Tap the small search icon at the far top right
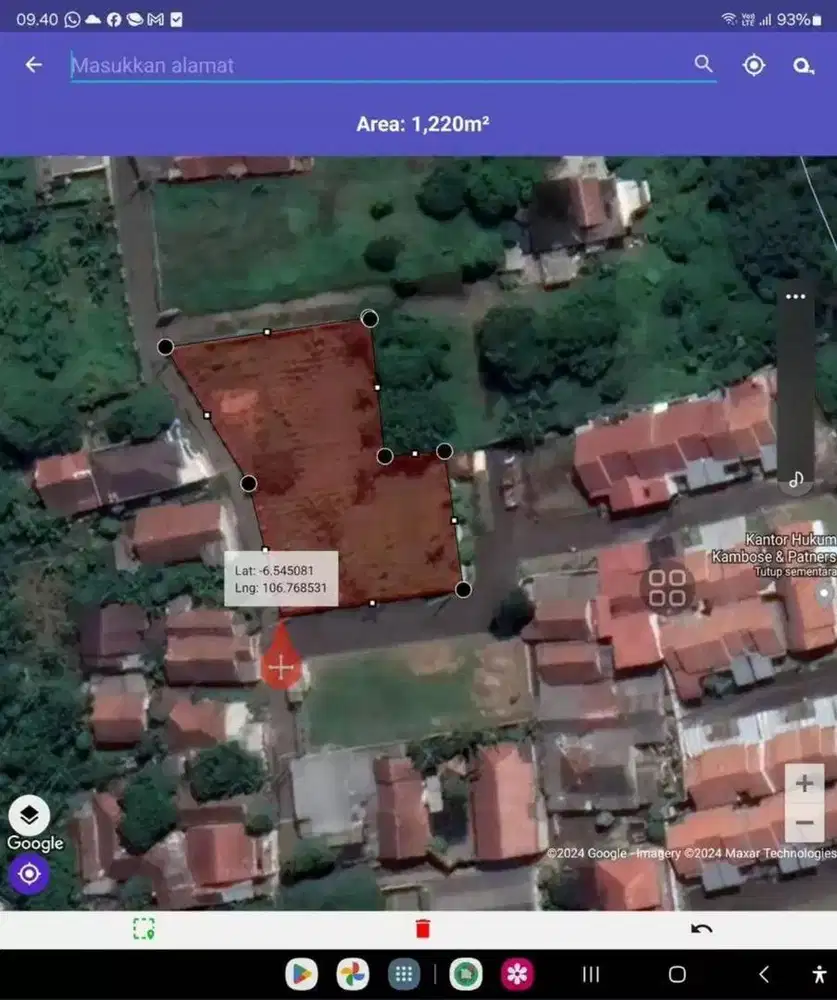 803,65
